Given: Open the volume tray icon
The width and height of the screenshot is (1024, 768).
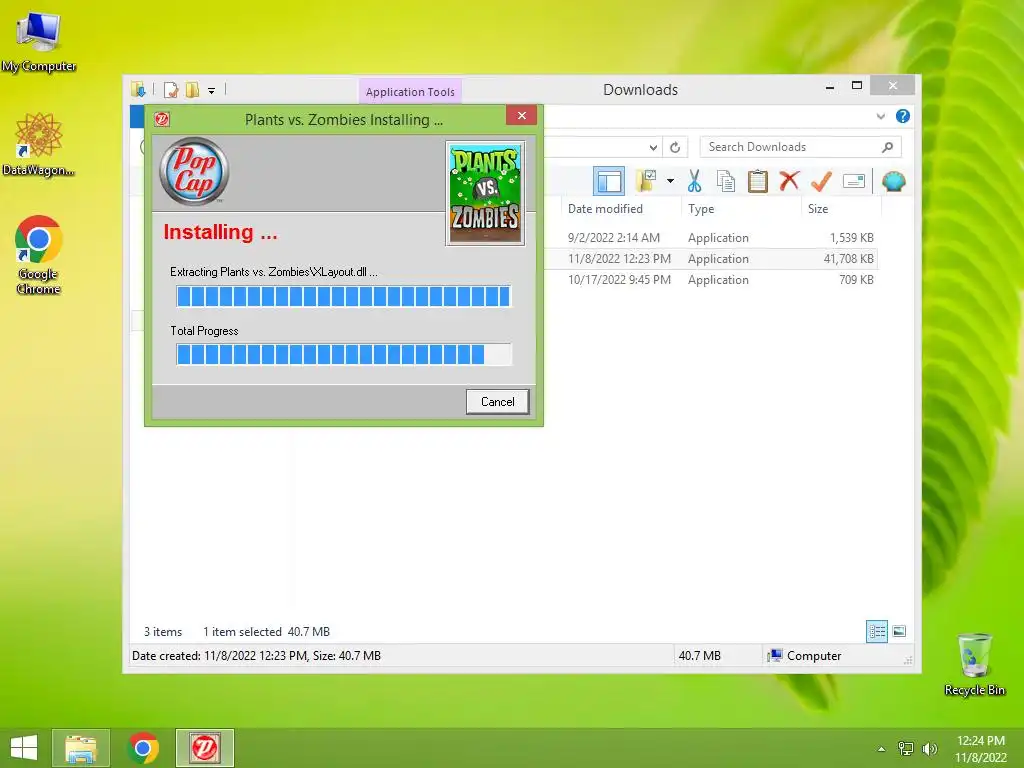Looking at the screenshot, I should [929, 749].
